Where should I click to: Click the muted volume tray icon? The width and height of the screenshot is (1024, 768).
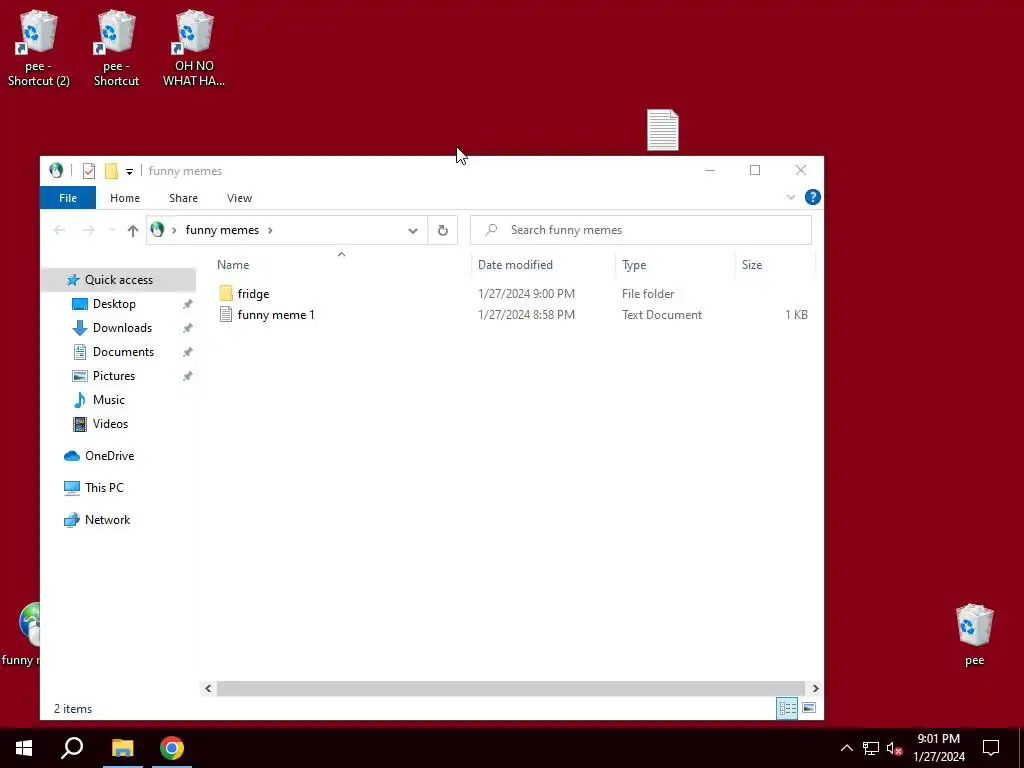pyautogui.click(x=894, y=748)
